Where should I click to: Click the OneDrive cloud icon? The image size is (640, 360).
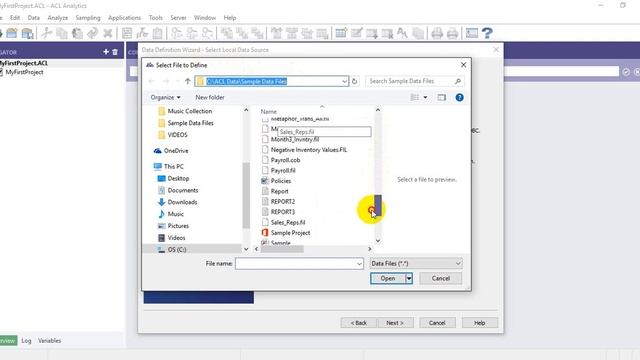158,151
